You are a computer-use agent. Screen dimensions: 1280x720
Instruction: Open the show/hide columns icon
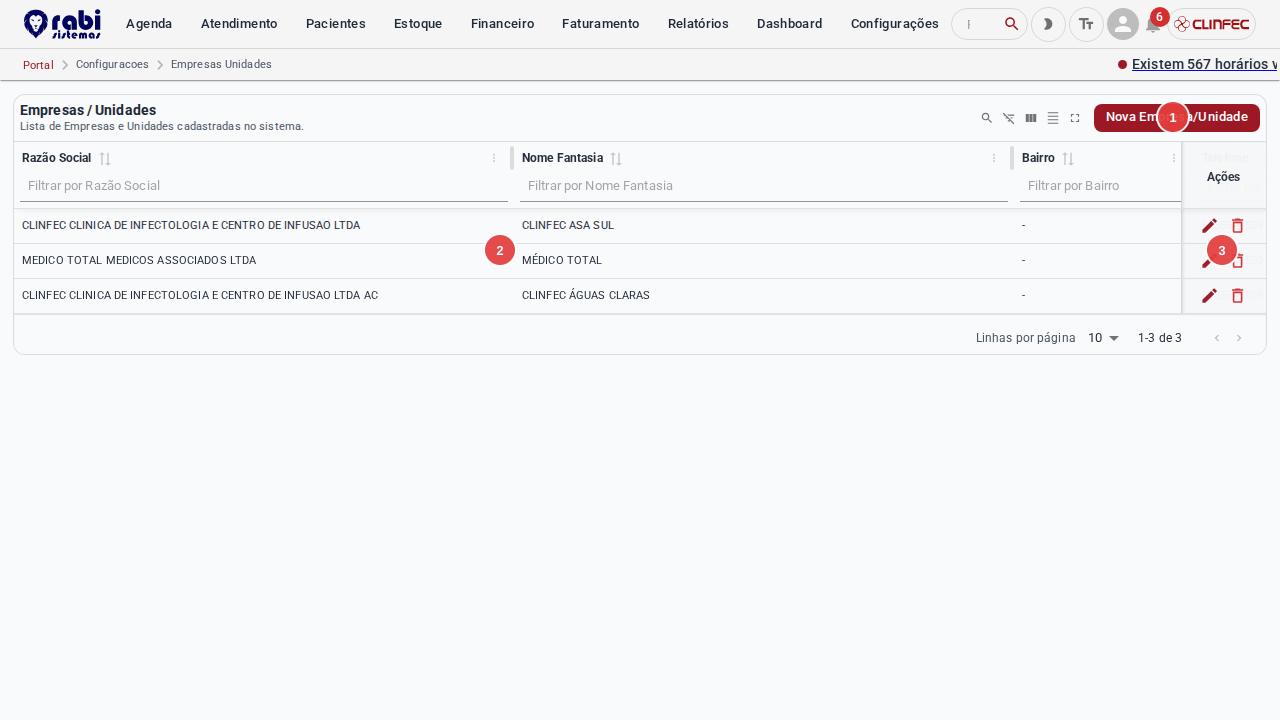(x=1031, y=118)
